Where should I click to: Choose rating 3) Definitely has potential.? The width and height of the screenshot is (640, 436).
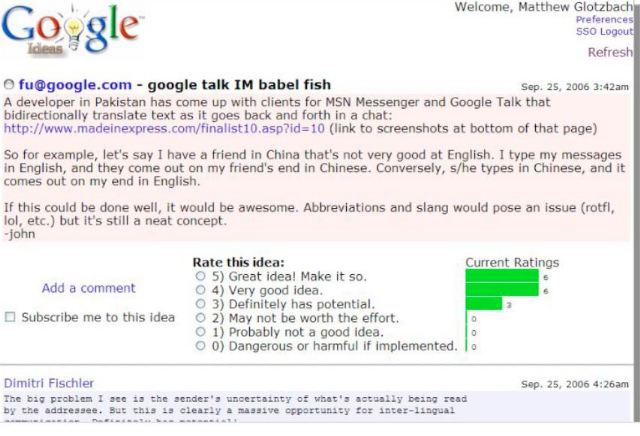pos(201,304)
